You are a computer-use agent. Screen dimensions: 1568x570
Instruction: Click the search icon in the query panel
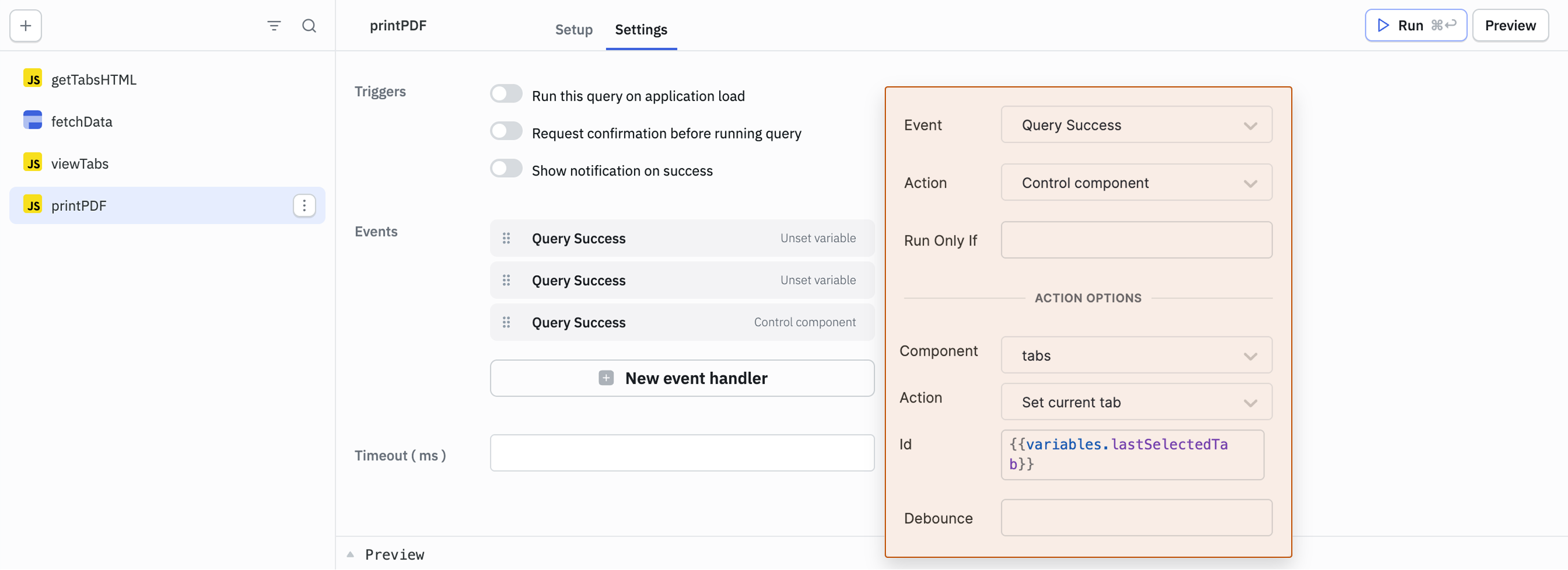(309, 25)
